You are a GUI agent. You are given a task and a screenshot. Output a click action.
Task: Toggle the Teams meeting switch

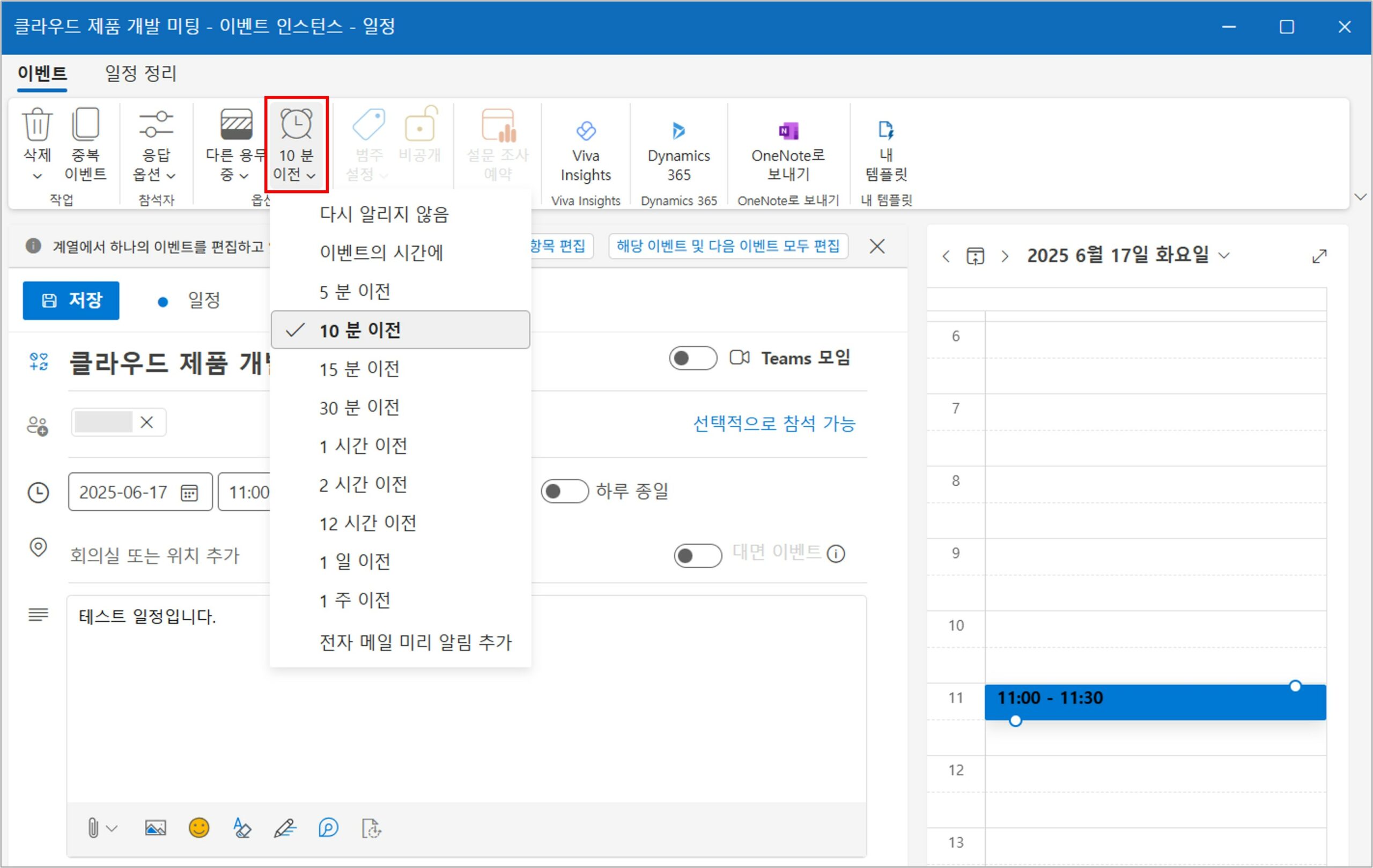pyautogui.click(x=692, y=358)
